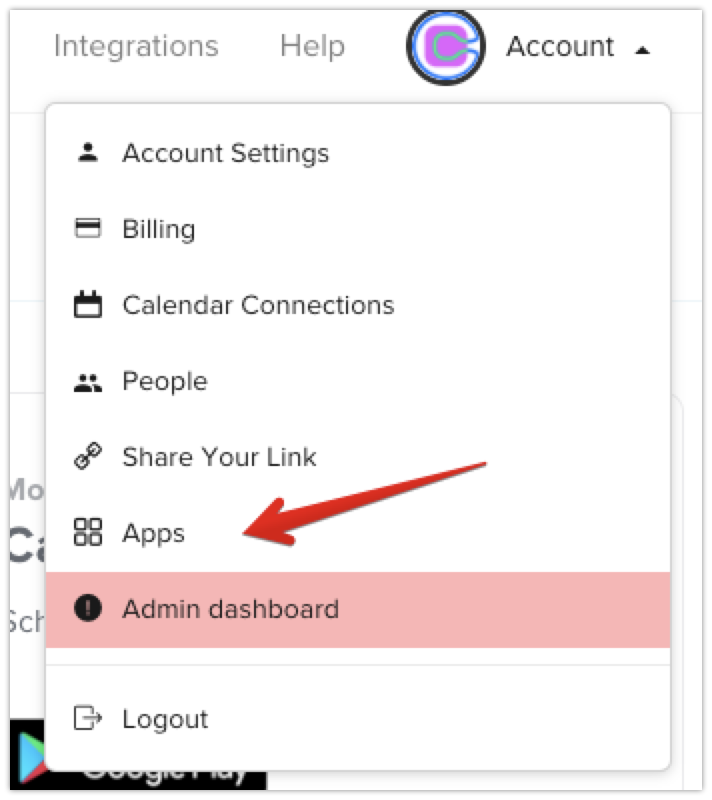Open Calendar Connections menu item
The height and width of the screenshot is (800, 712).
358,305
